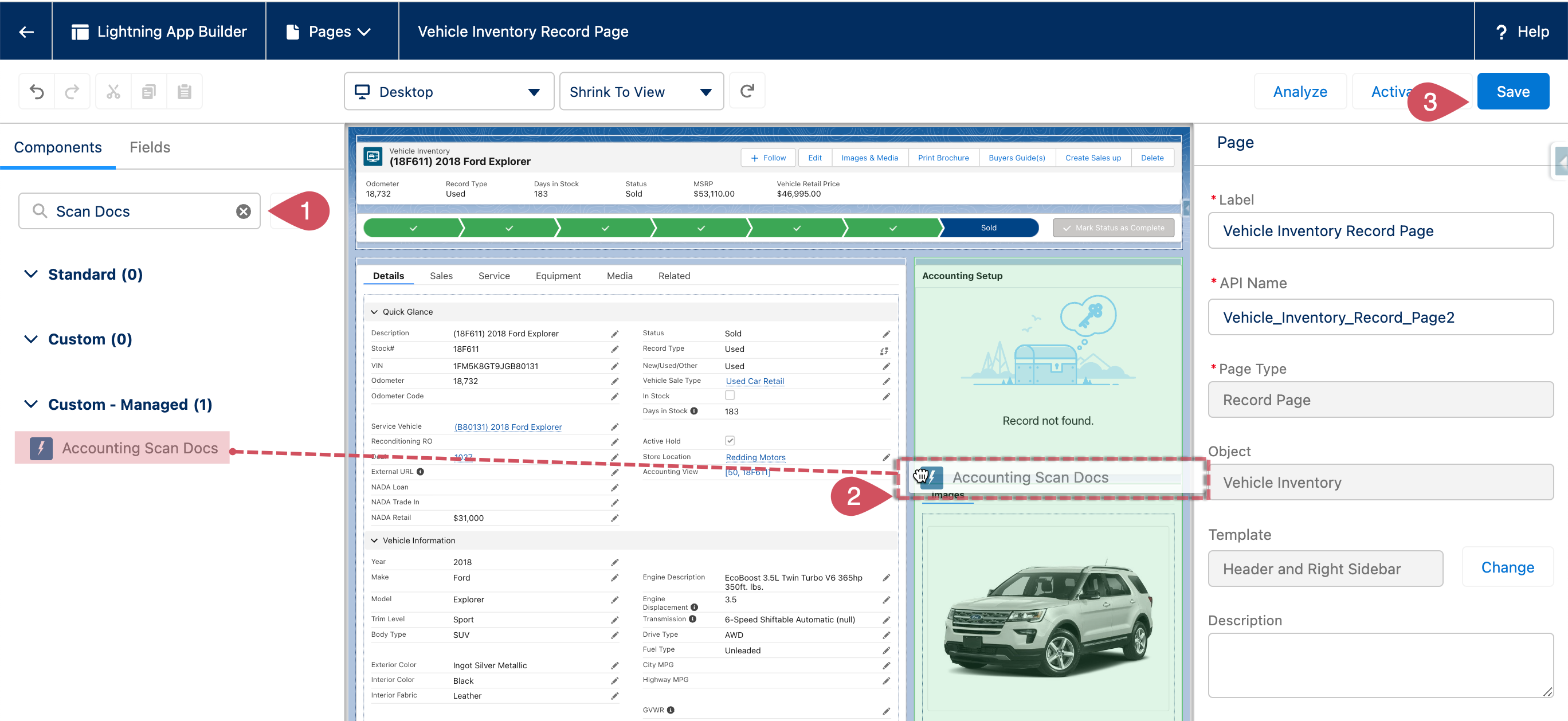Click pencil icon next to VIN field

[x=615, y=367]
